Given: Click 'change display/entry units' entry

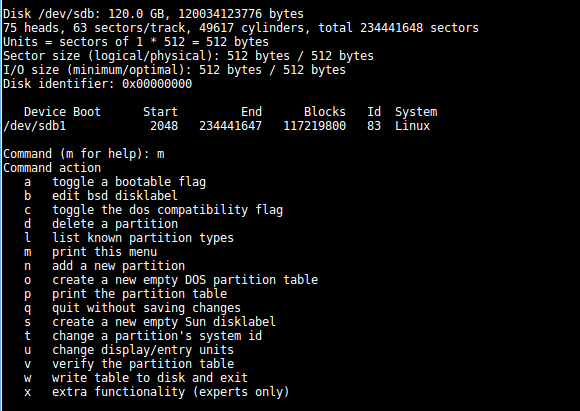Looking at the screenshot, I should [143, 350].
